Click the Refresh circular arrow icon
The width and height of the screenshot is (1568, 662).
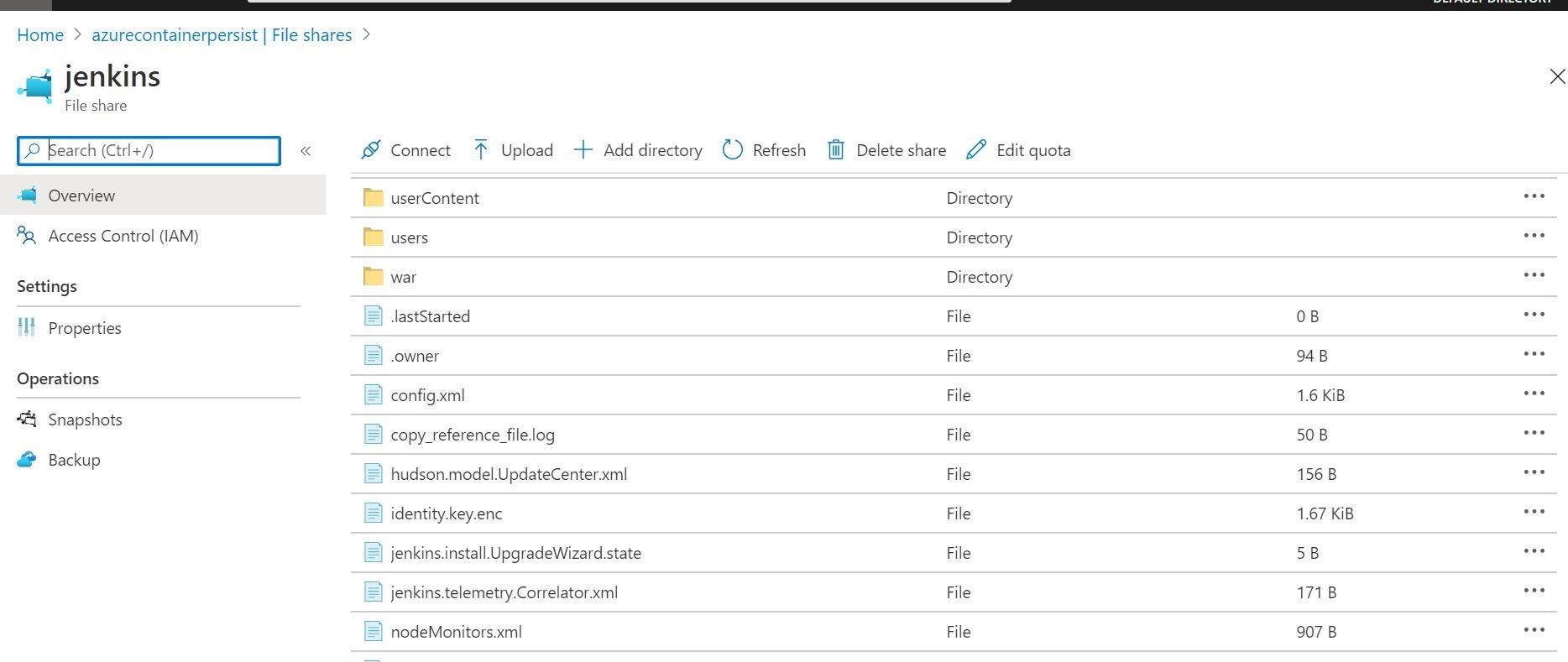pyautogui.click(x=733, y=150)
